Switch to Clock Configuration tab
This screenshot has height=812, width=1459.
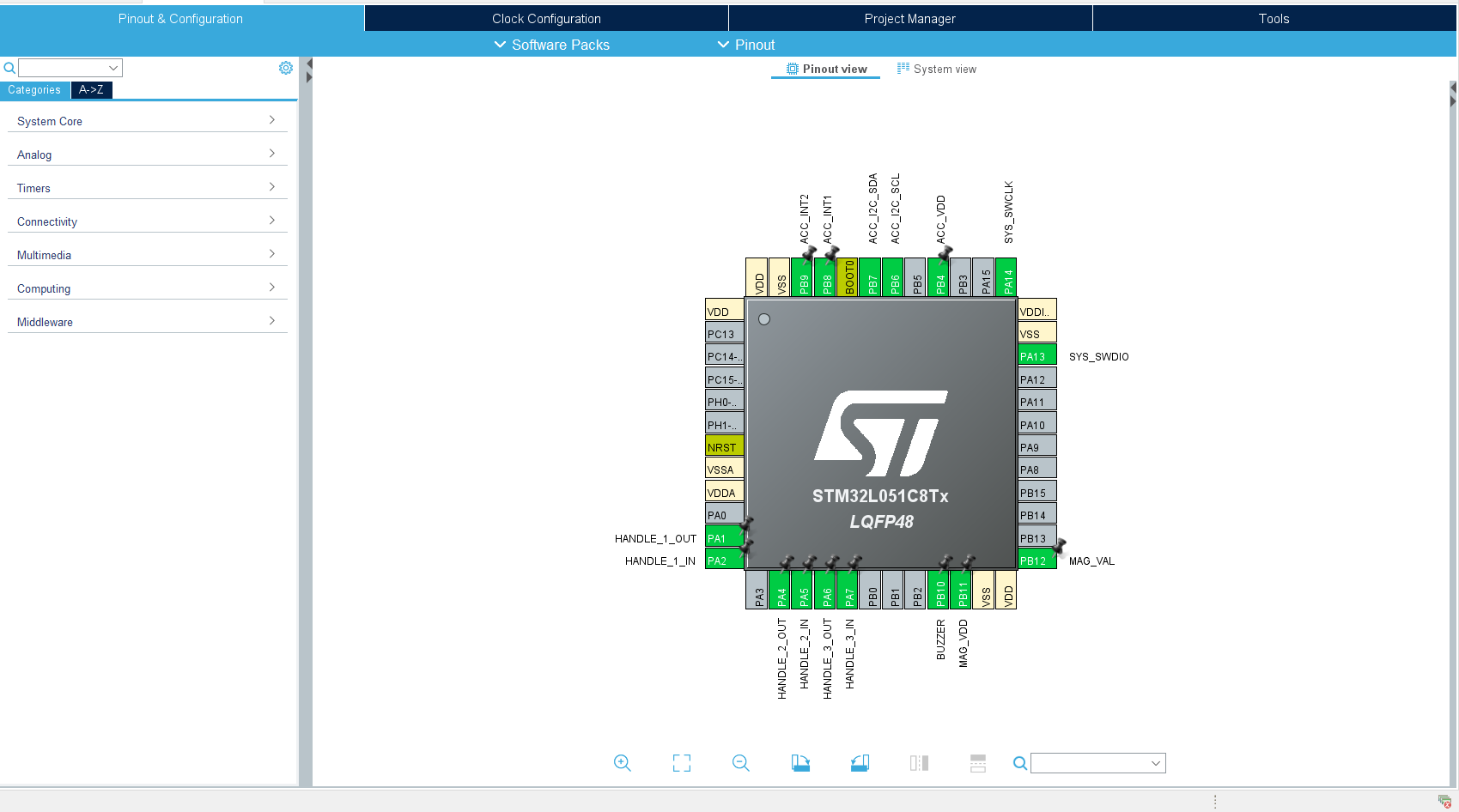(x=546, y=18)
